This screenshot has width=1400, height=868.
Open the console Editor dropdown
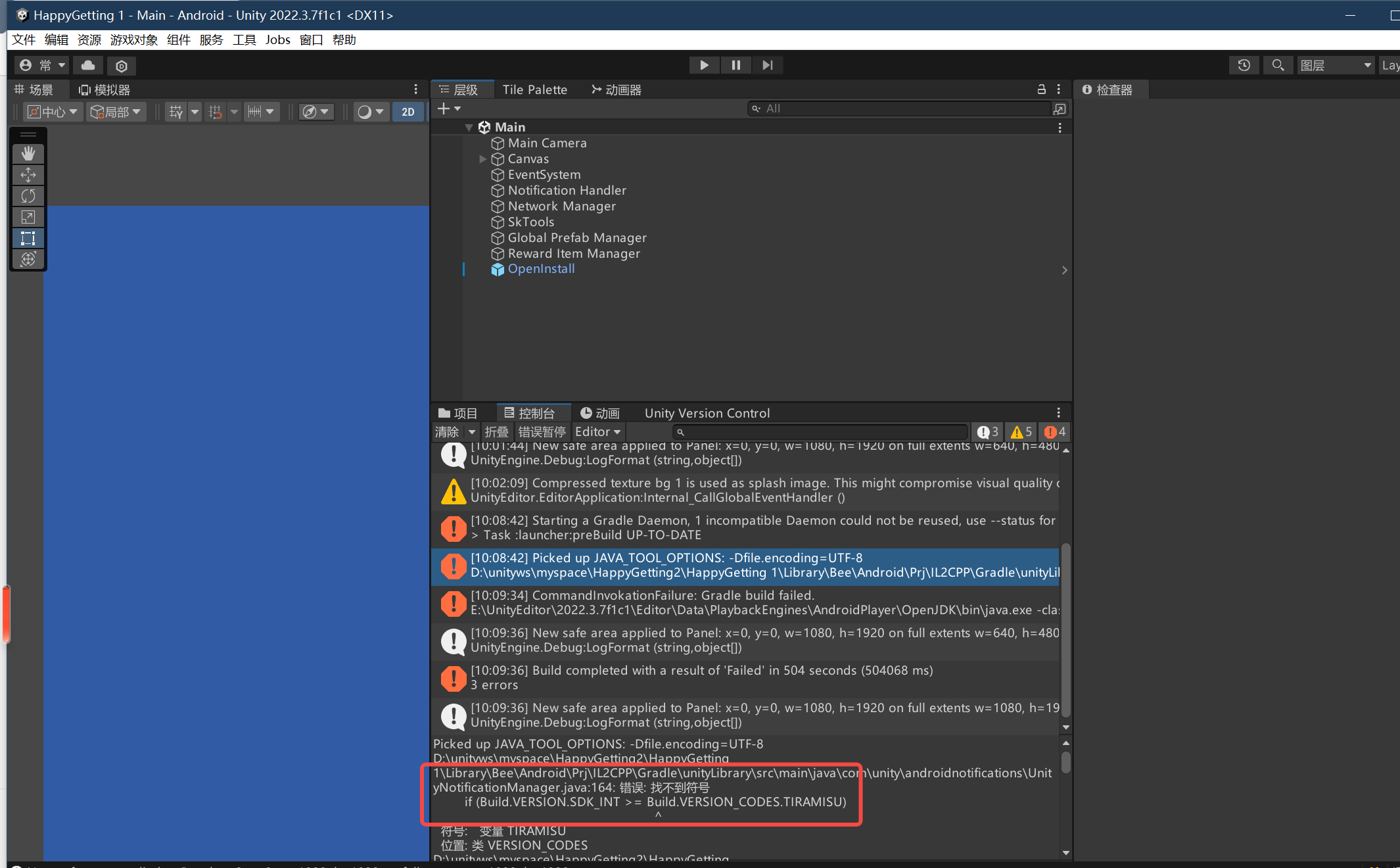[597, 432]
